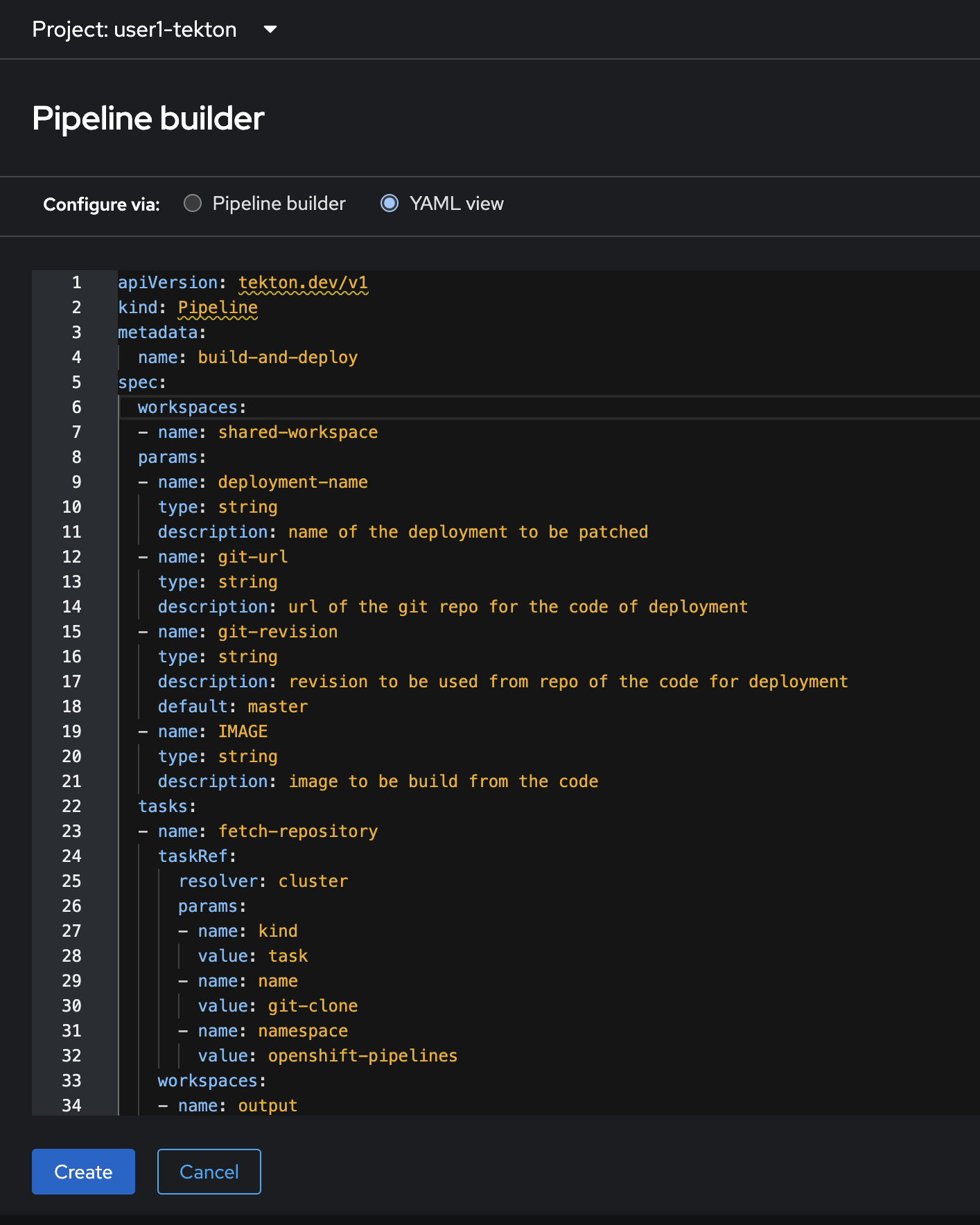This screenshot has width=980, height=1225.
Task: Click line number 1 in the gutter
Action: (x=76, y=283)
